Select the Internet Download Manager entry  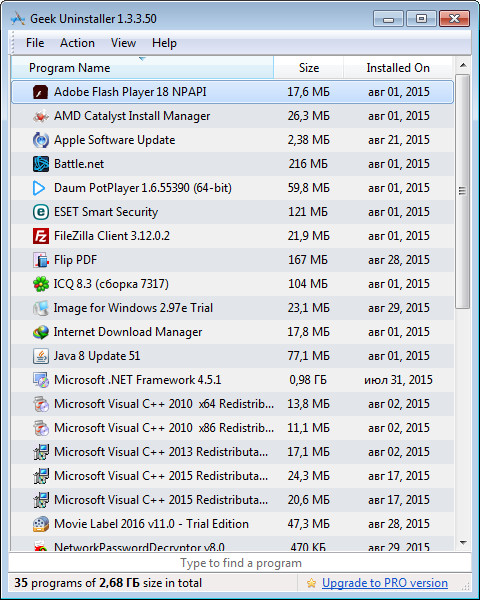232,332
